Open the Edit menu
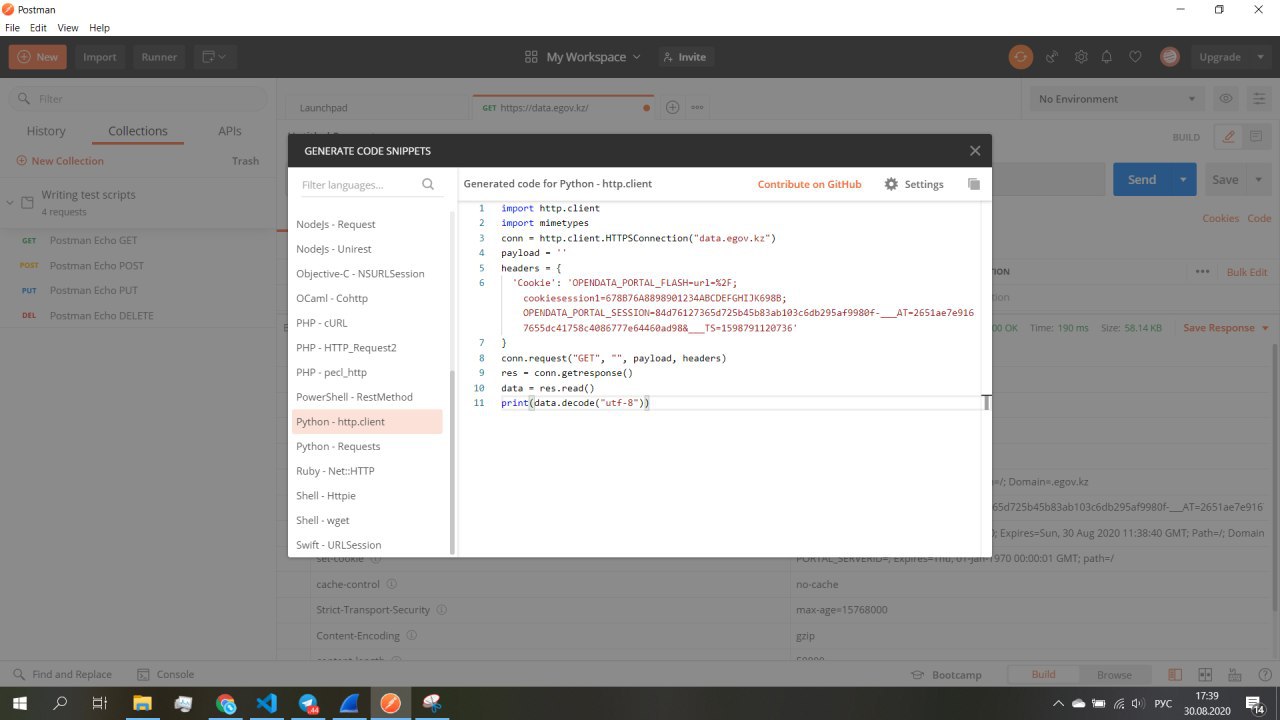1280x720 pixels. click(38, 28)
